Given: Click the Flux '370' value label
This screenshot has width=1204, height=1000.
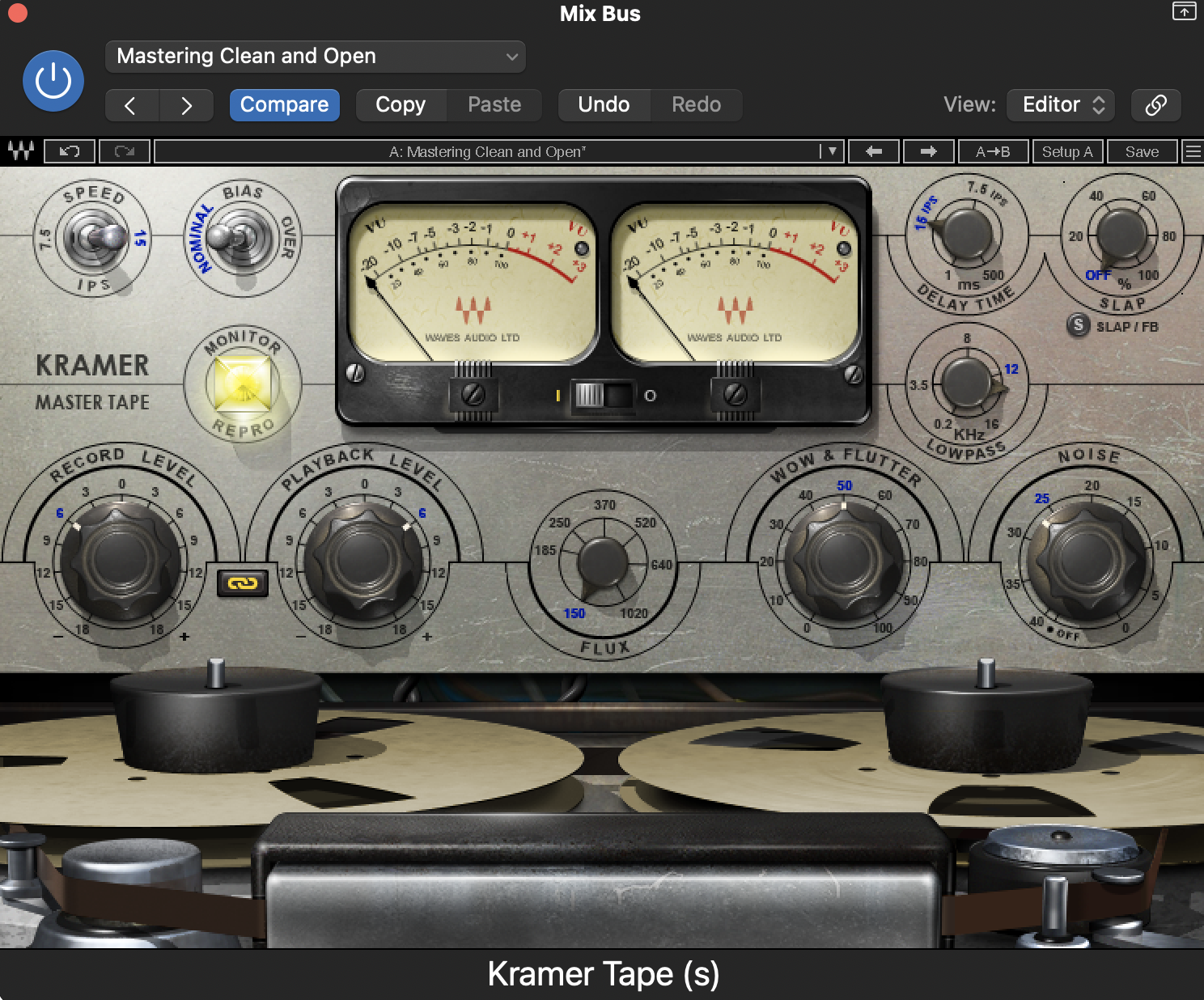Looking at the screenshot, I should click(604, 505).
